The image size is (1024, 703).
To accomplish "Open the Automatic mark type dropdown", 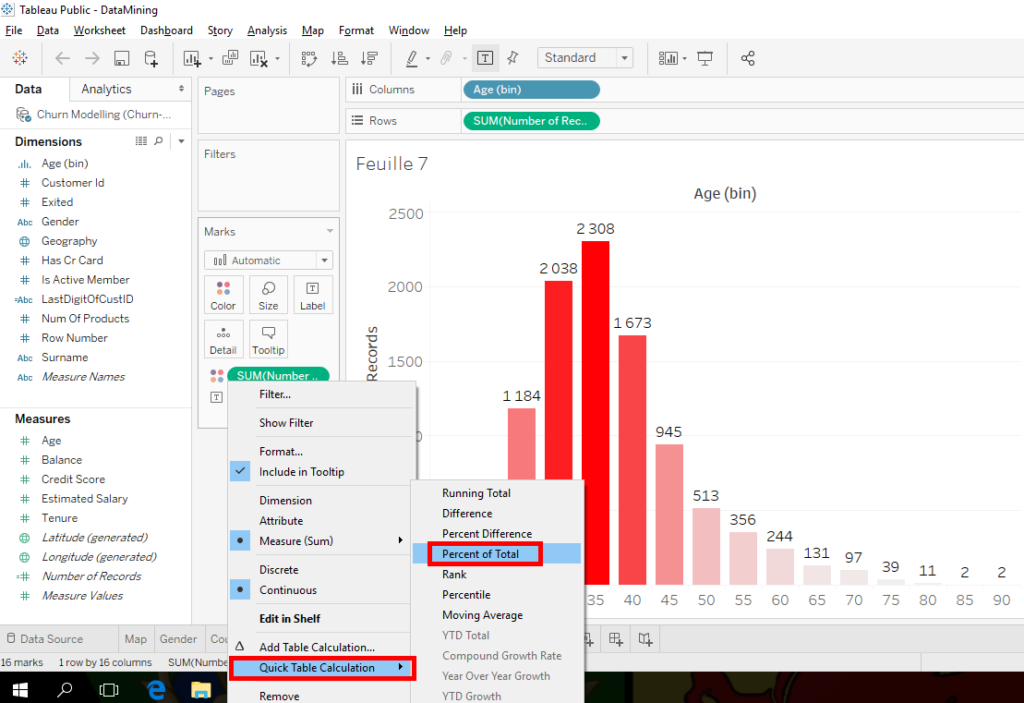I will (267, 259).
